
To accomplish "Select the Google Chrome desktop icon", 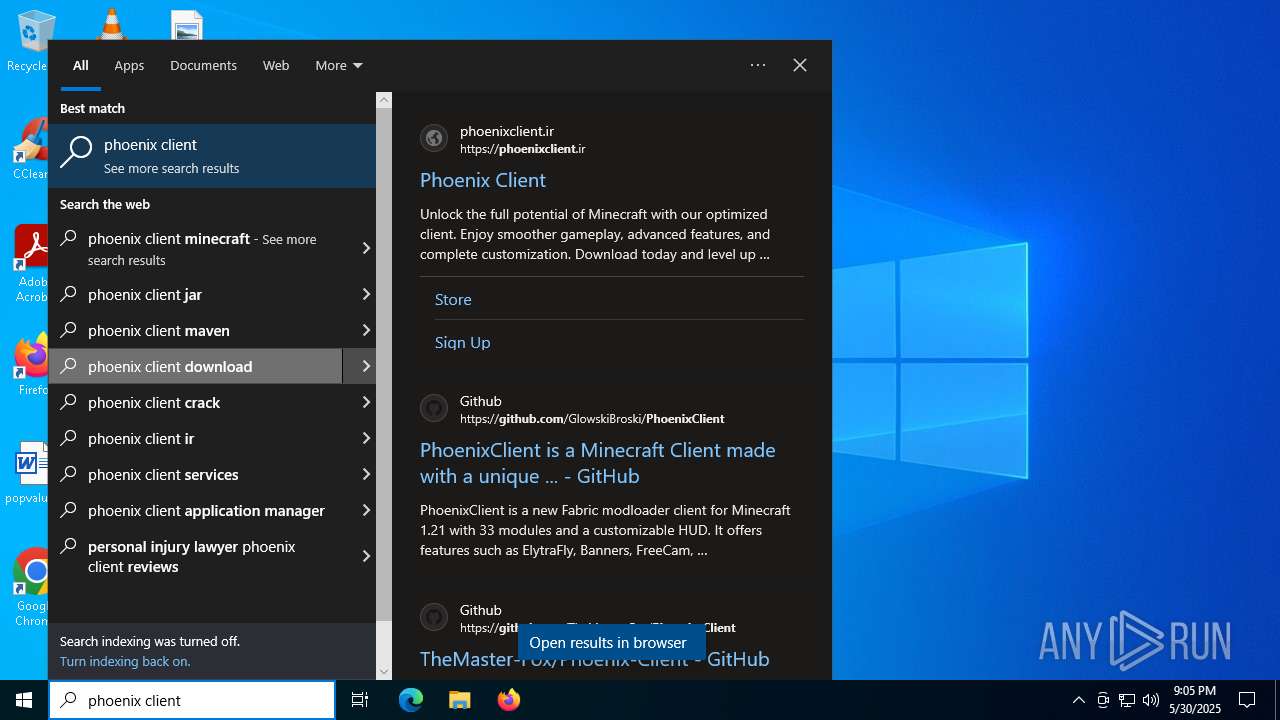I will click(30, 586).
